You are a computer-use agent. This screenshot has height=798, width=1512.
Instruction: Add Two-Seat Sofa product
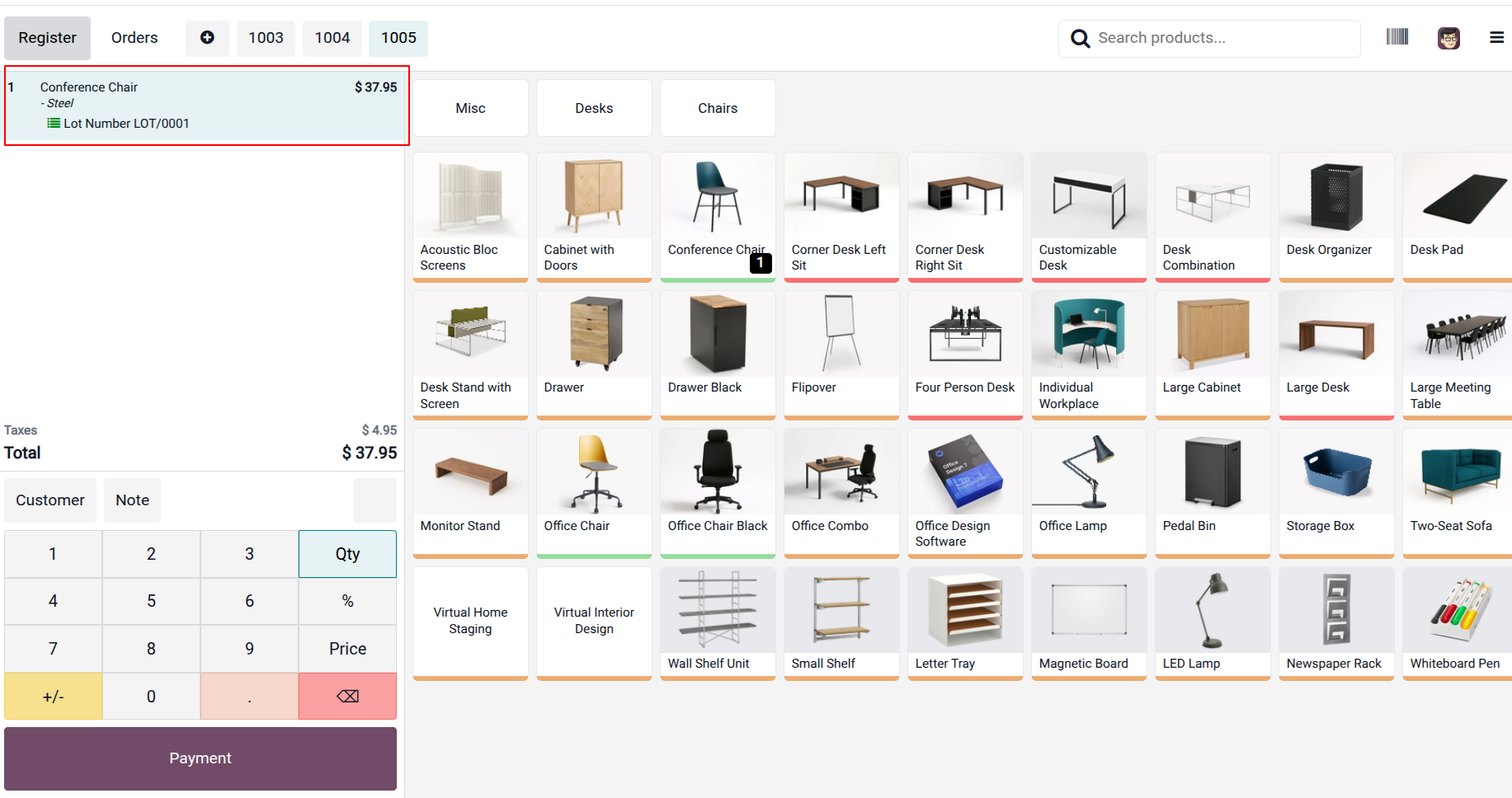pos(1458,493)
